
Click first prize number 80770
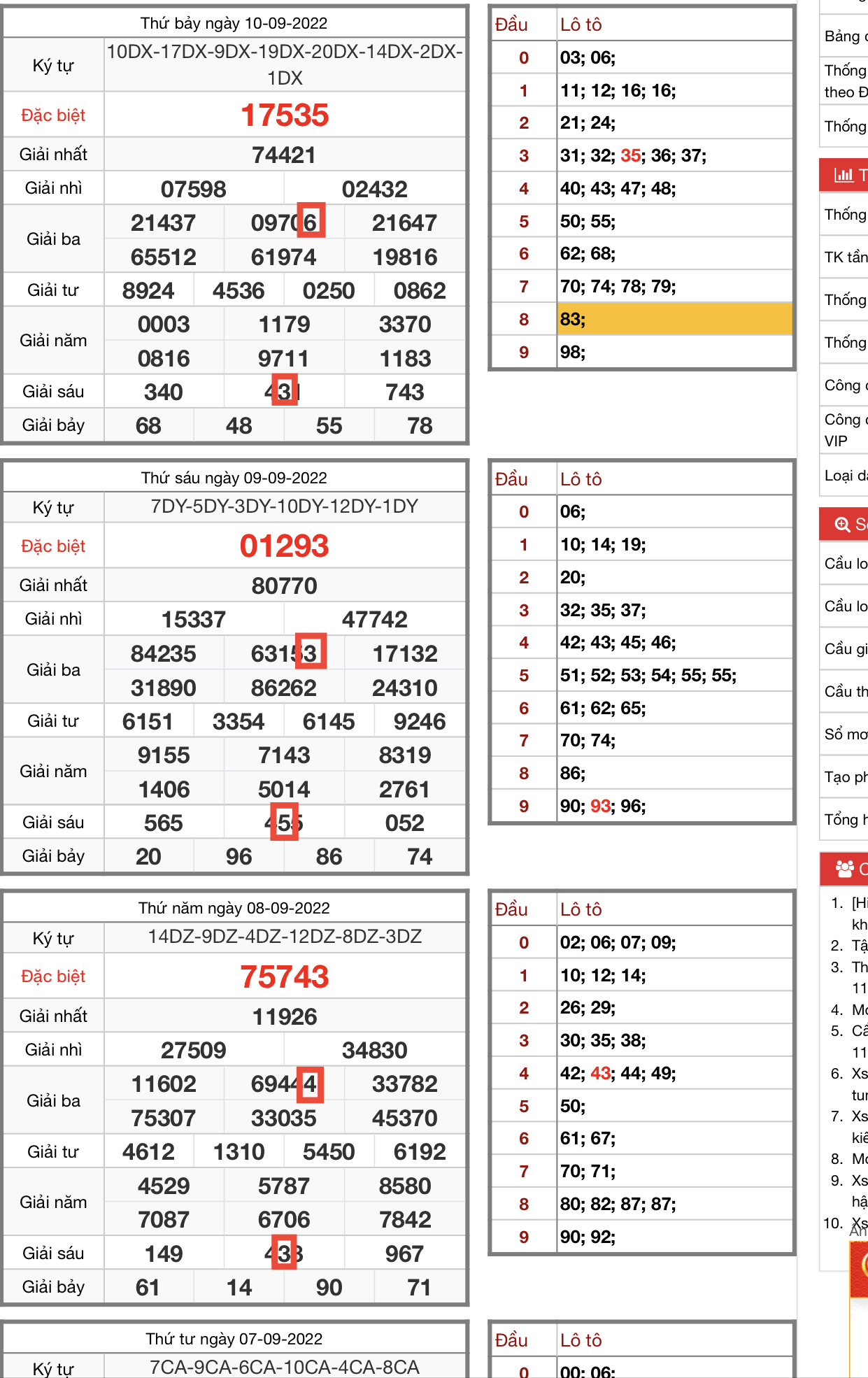tap(285, 585)
